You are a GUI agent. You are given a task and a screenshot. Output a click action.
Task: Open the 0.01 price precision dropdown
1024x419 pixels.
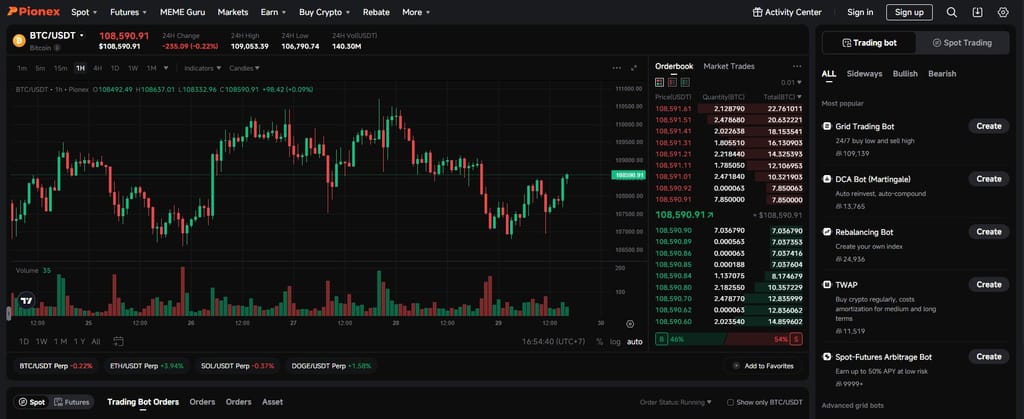click(792, 82)
